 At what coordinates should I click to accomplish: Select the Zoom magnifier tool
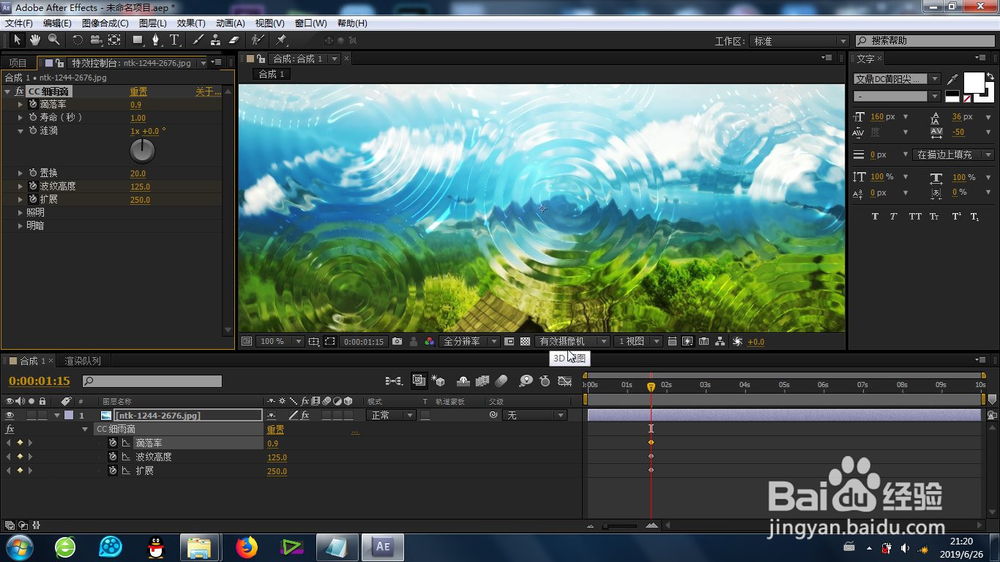54,40
